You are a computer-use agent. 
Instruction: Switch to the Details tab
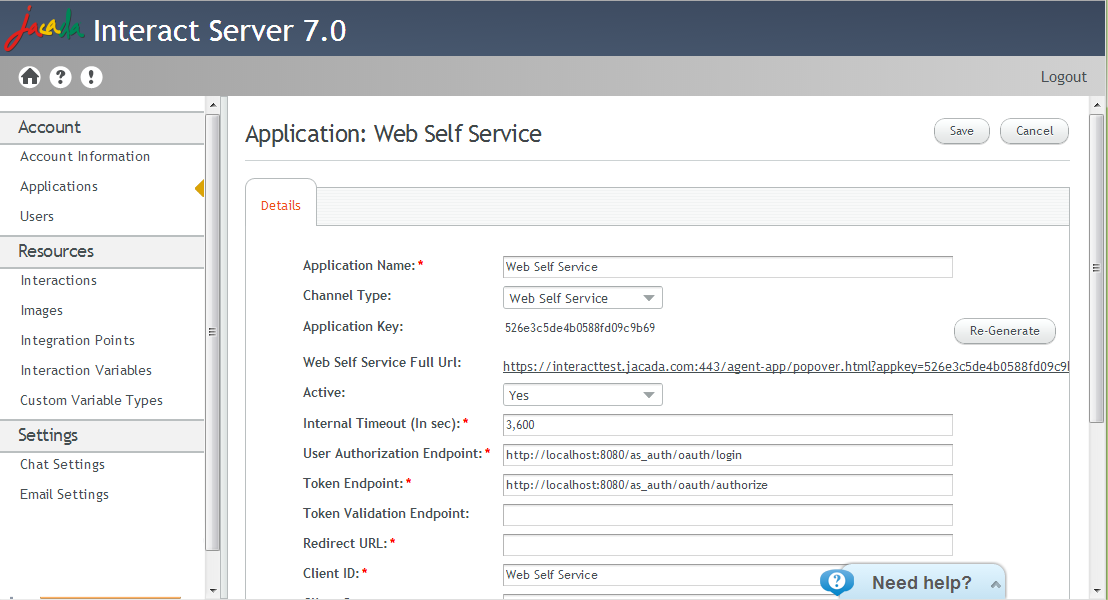pos(281,206)
